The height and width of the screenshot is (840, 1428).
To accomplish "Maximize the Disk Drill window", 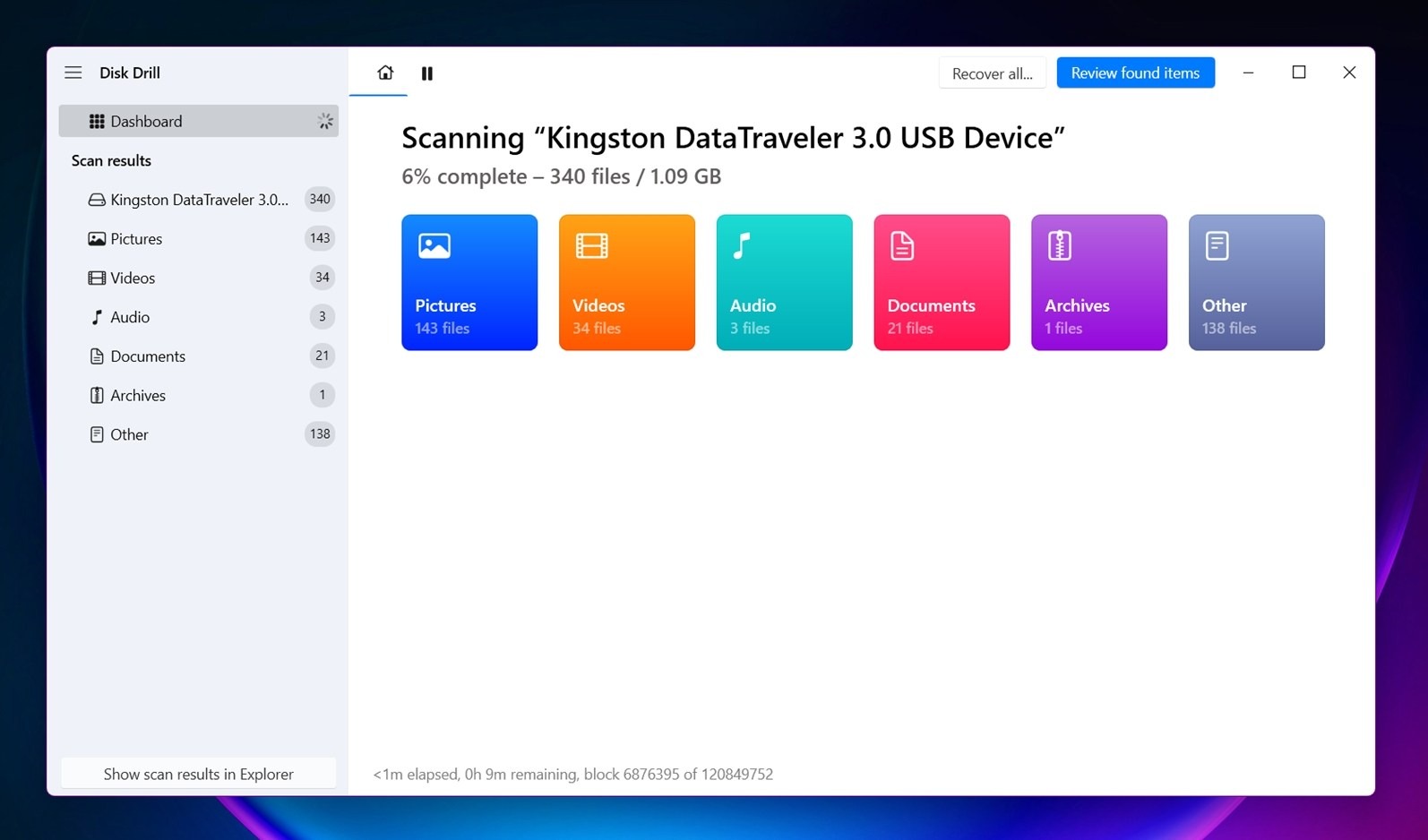I will click(1299, 73).
